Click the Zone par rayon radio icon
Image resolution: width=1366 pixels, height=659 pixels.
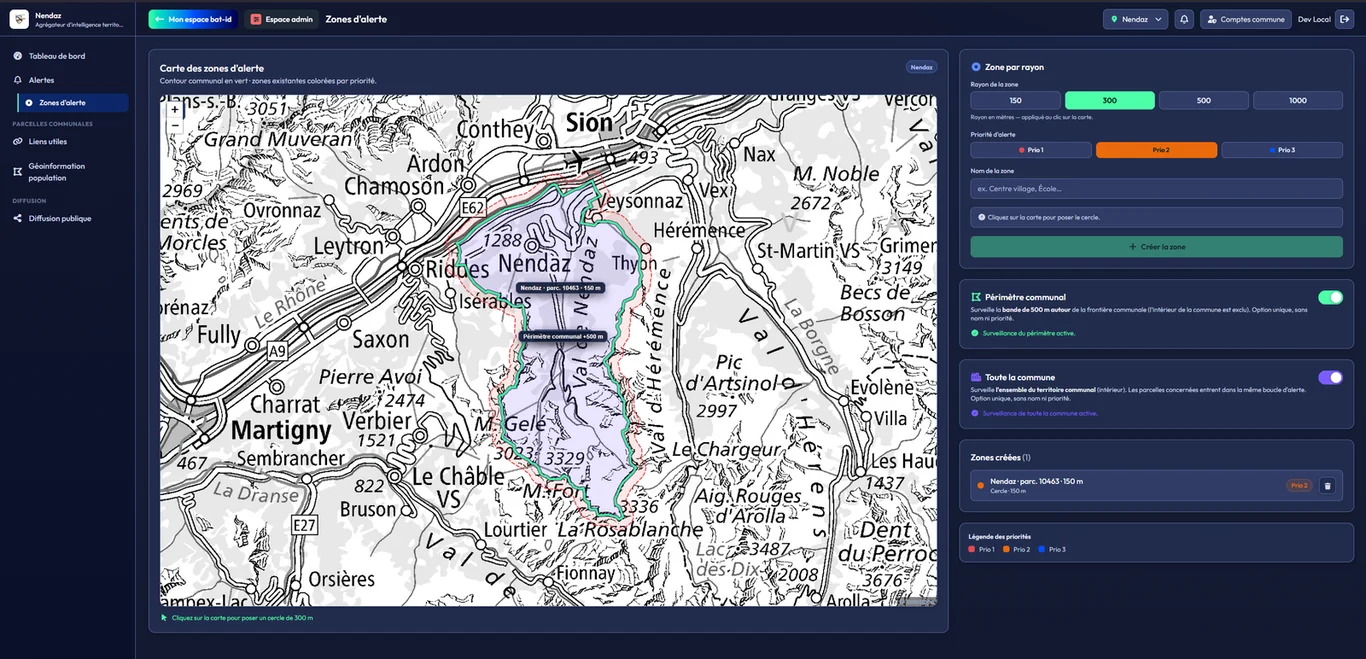pos(976,67)
